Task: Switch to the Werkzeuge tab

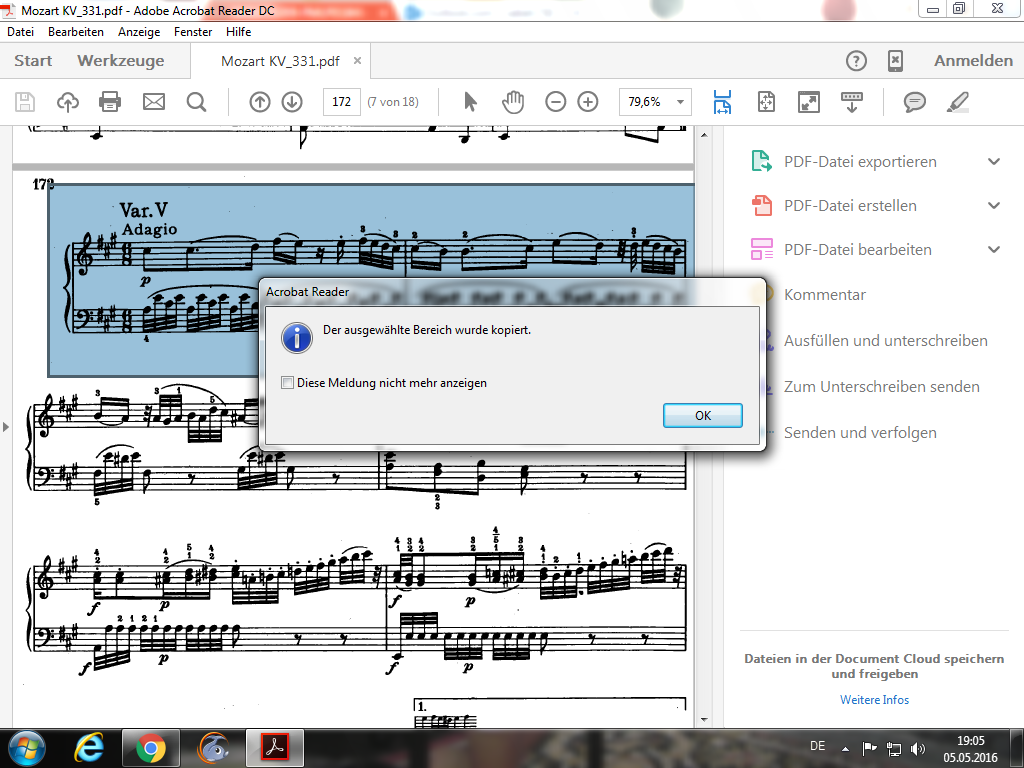Action: click(121, 61)
